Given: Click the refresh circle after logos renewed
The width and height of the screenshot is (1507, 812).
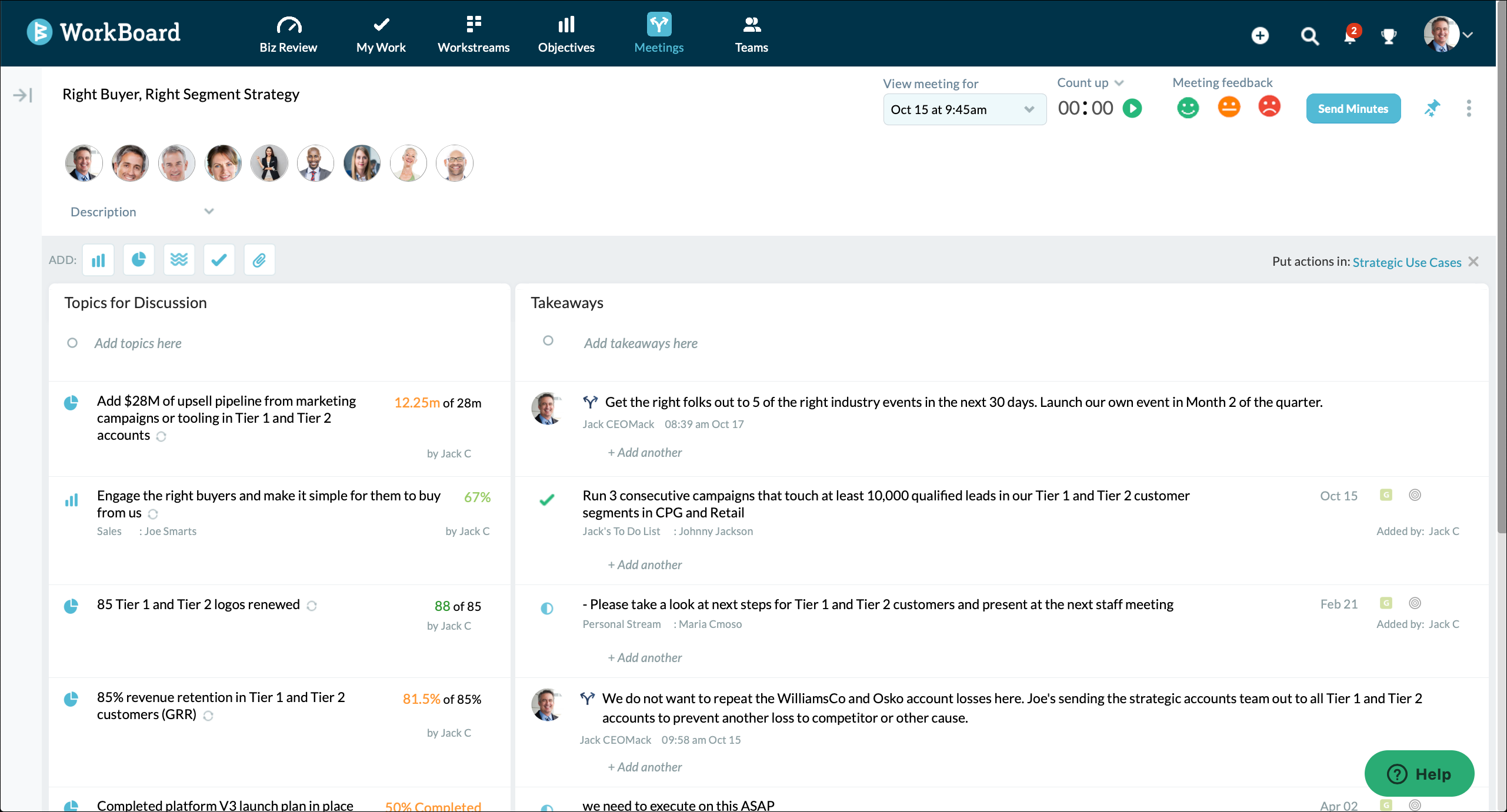Looking at the screenshot, I should 312,606.
